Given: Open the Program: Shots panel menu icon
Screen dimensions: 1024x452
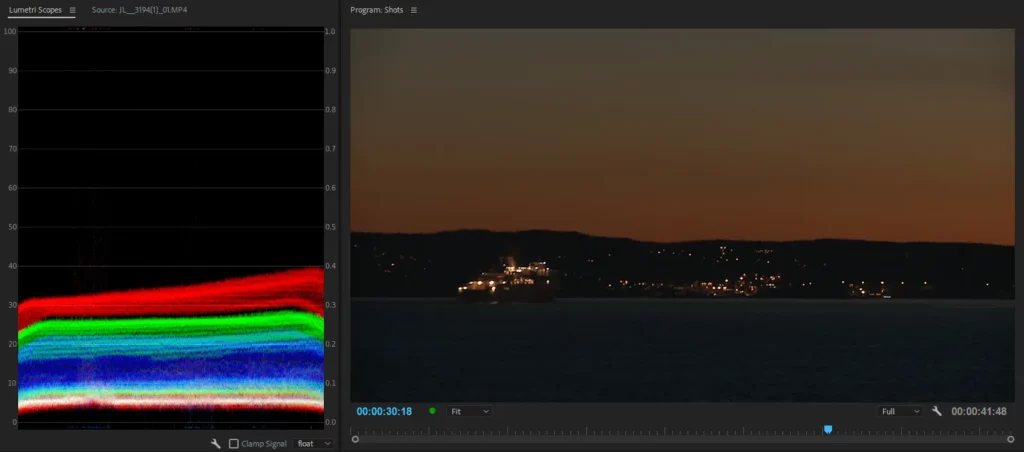Looking at the screenshot, I should pyautogui.click(x=413, y=10).
